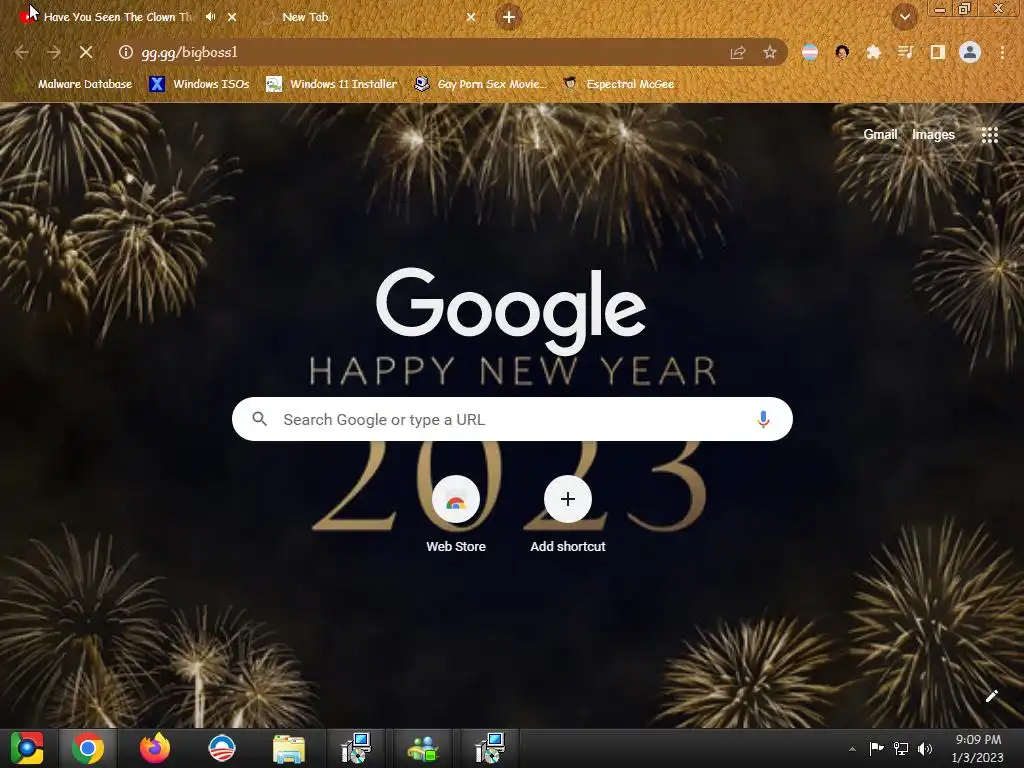Share this page icon in address bar
The height and width of the screenshot is (768, 1024).
pos(738,52)
